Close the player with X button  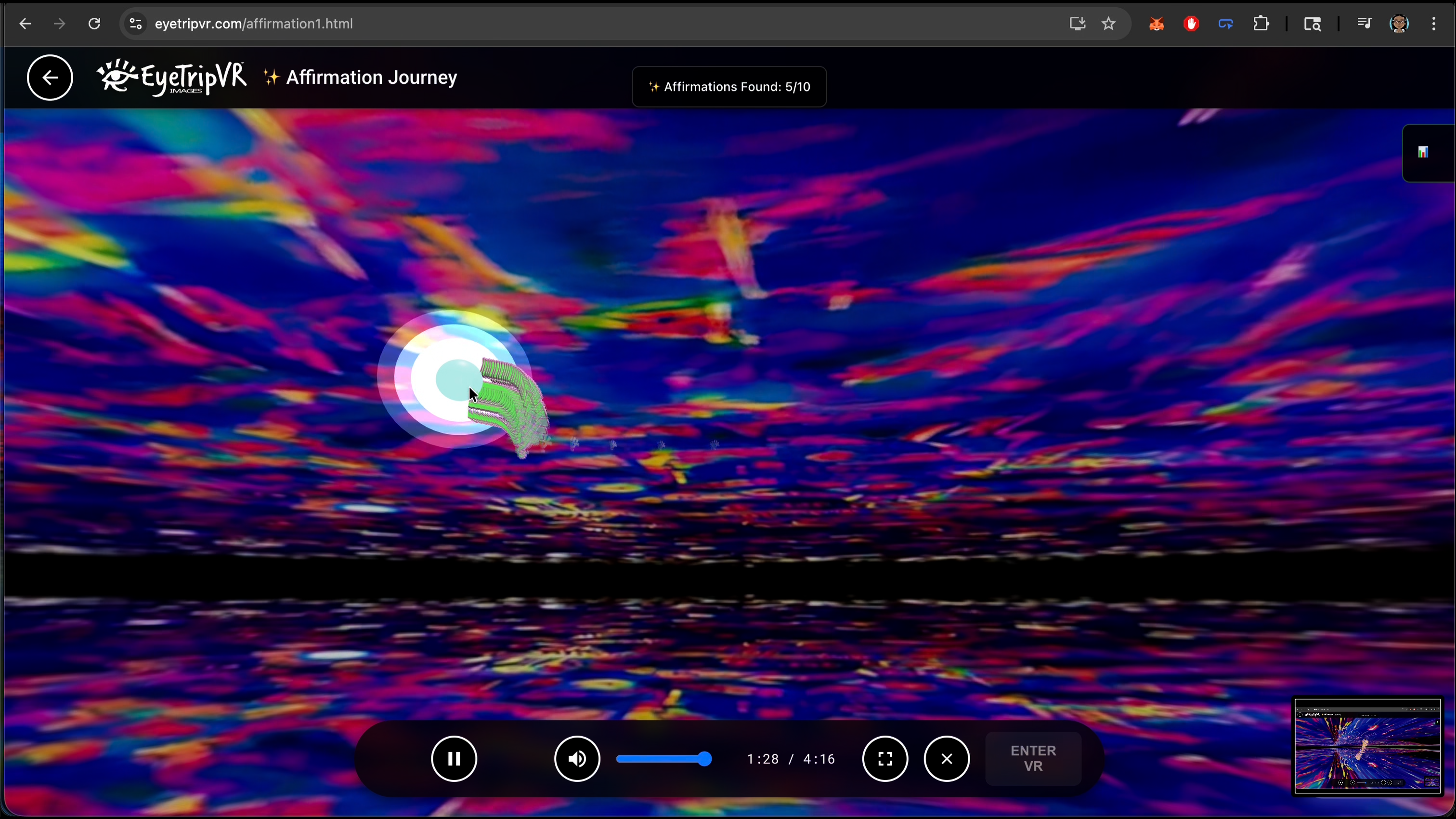pos(947,758)
